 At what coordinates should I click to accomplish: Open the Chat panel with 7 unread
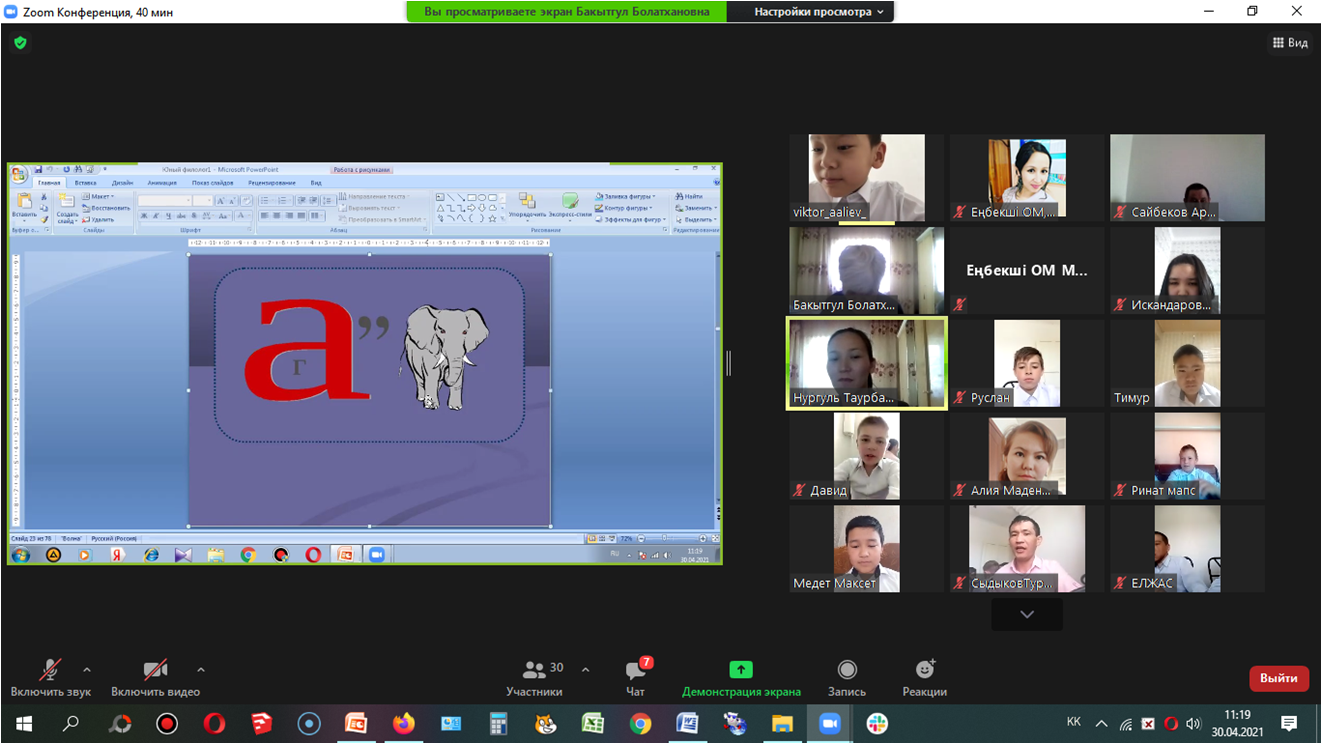(x=636, y=670)
